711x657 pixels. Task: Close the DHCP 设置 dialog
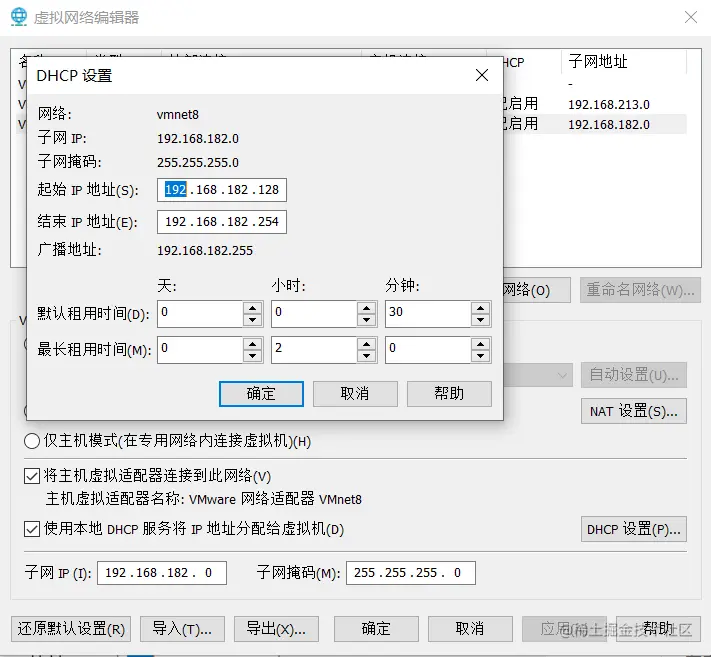click(482, 75)
